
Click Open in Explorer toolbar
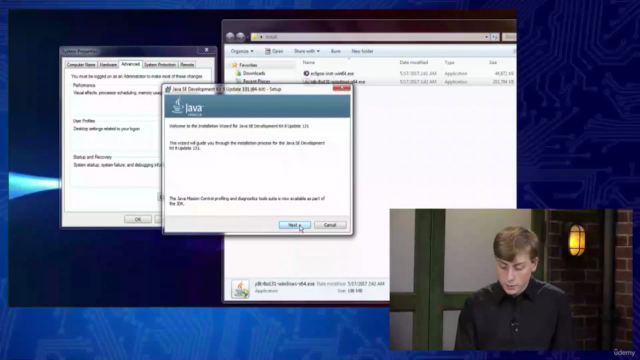pyautogui.click(x=274, y=51)
